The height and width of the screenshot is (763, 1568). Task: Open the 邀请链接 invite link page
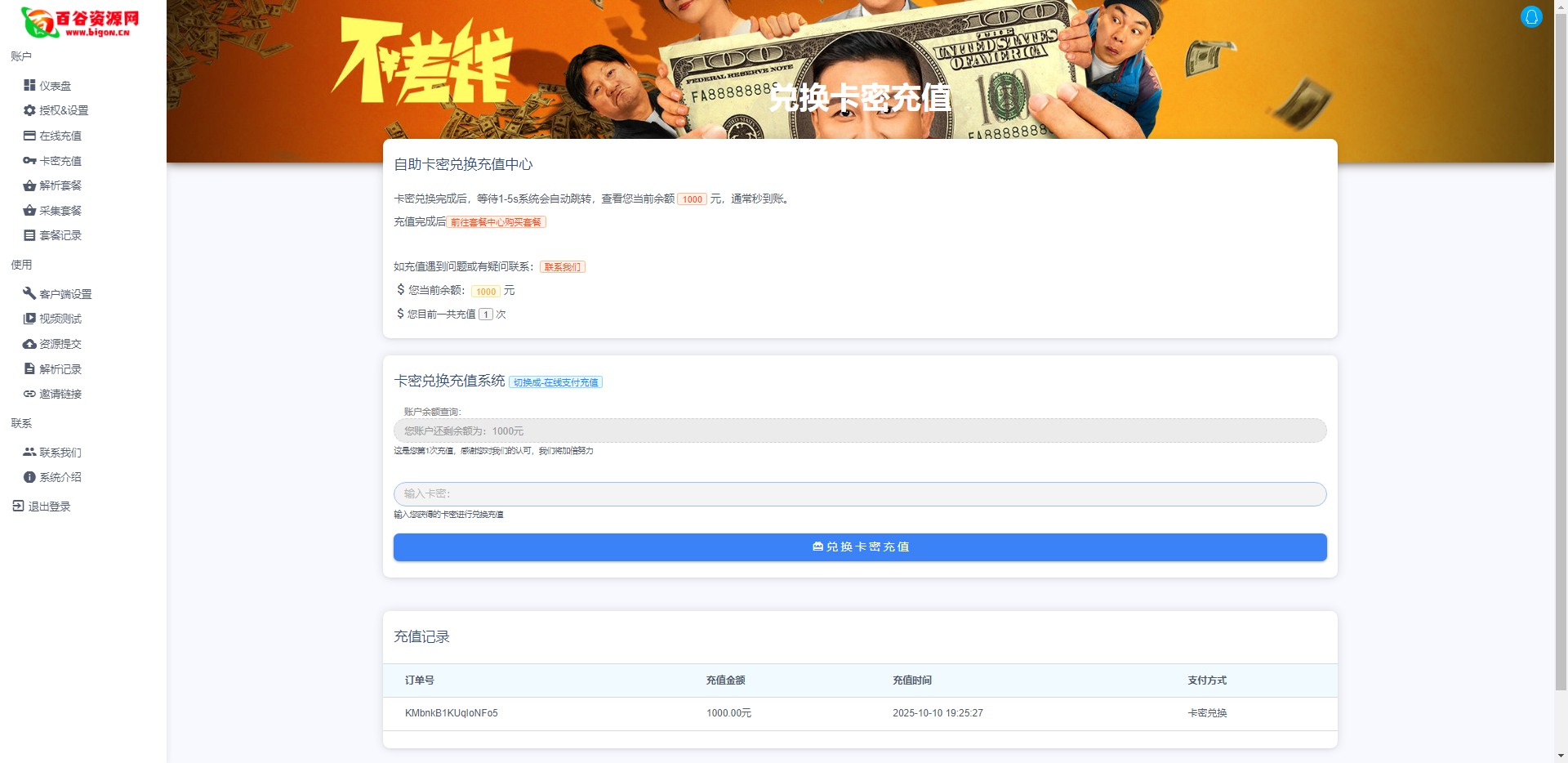tap(60, 394)
